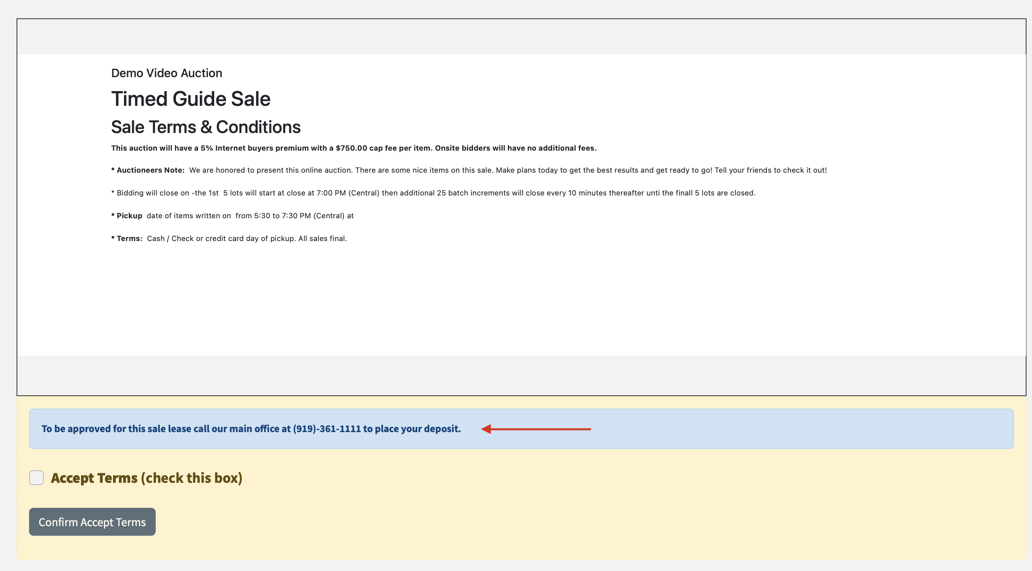Click the "Accept Terms (check this box)" label
This screenshot has height=571, width=1032.
(x=146, y=478)
